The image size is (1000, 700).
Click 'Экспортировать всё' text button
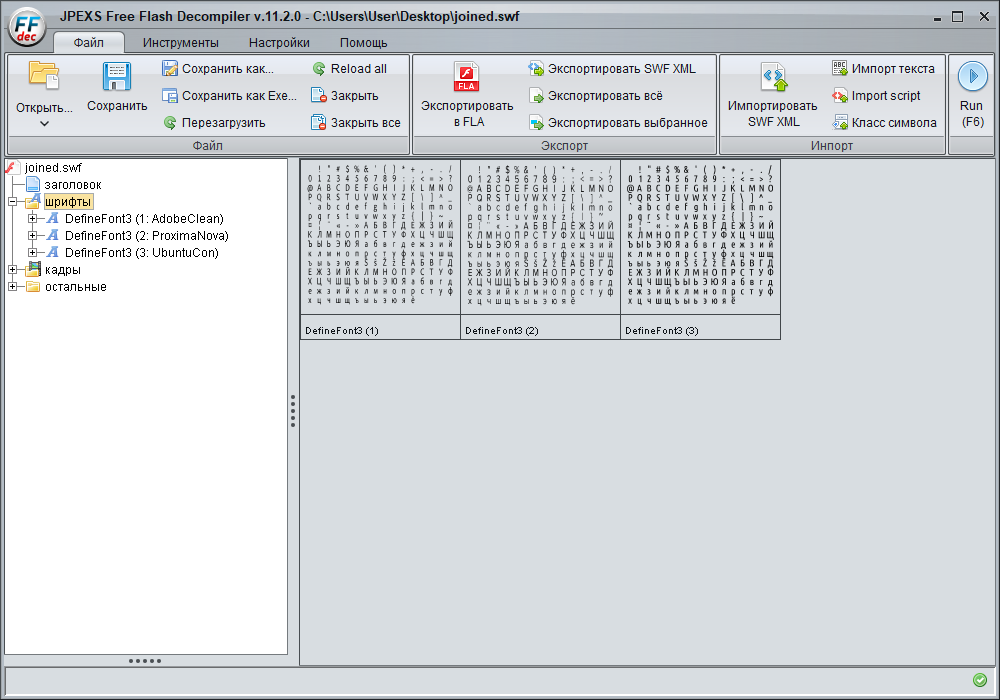[x=605, y=96]
